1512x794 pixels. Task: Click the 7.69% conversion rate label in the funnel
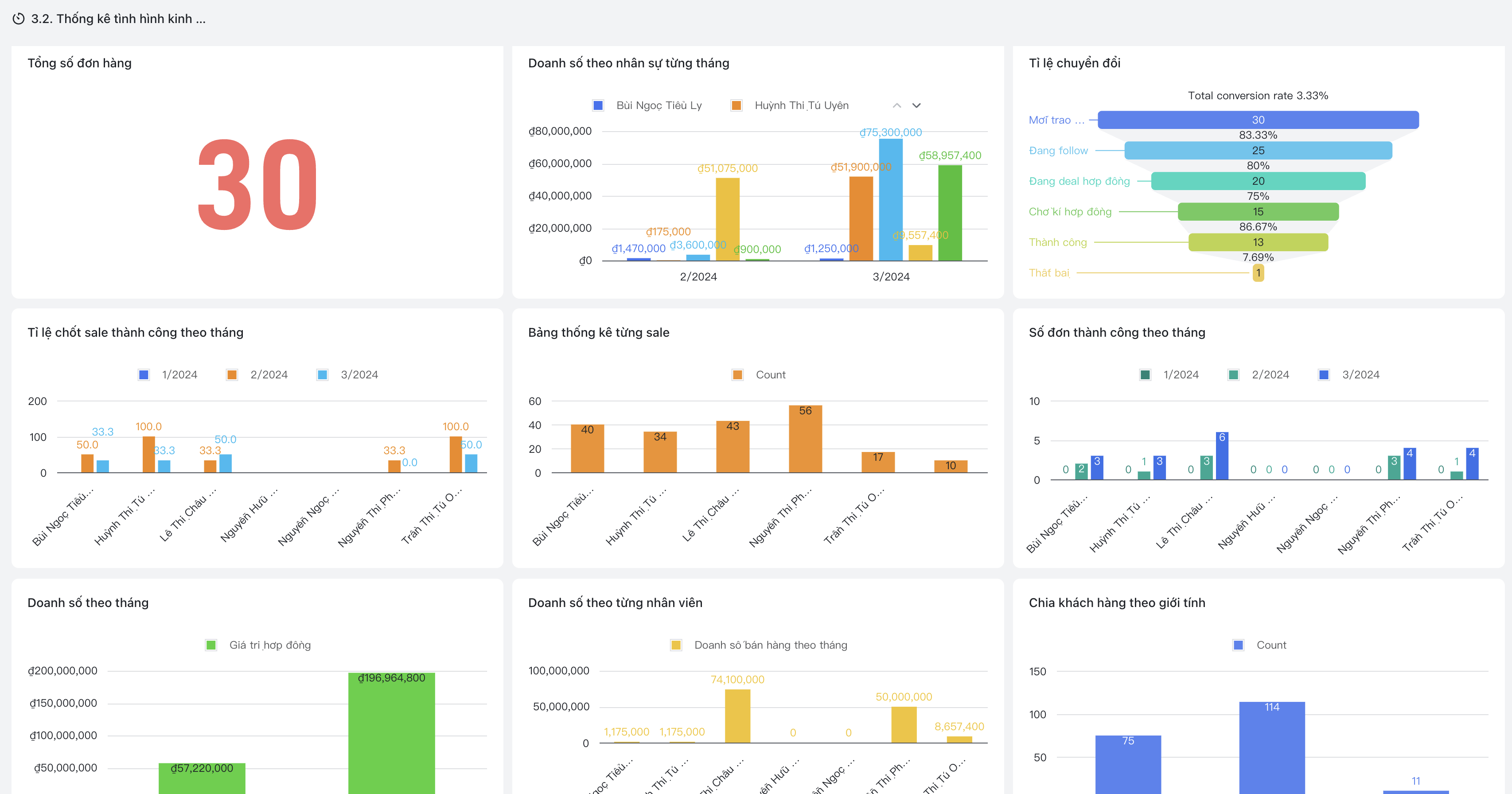tap(1258, 257)
